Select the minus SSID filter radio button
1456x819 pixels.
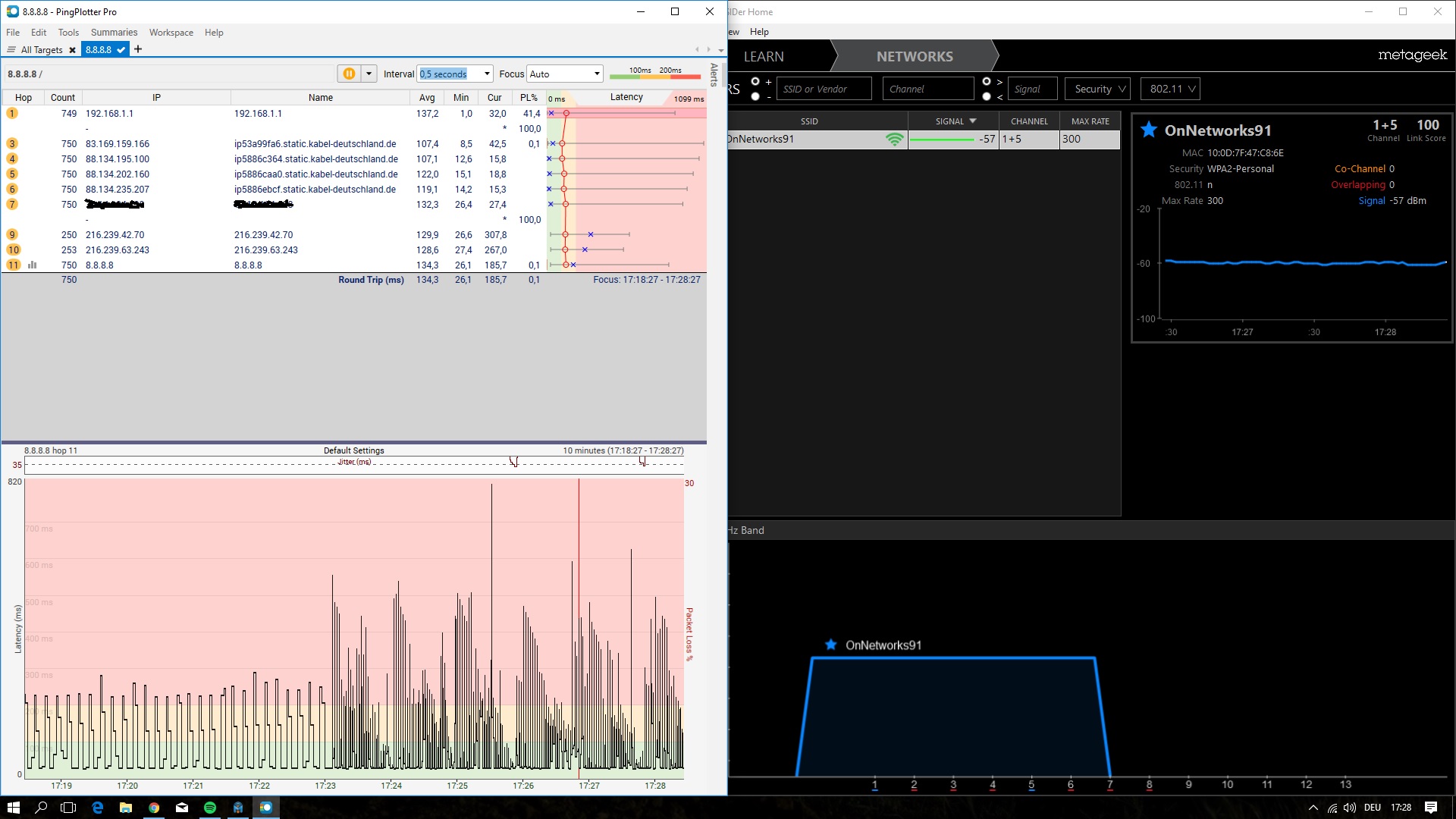tap(755, 96)
